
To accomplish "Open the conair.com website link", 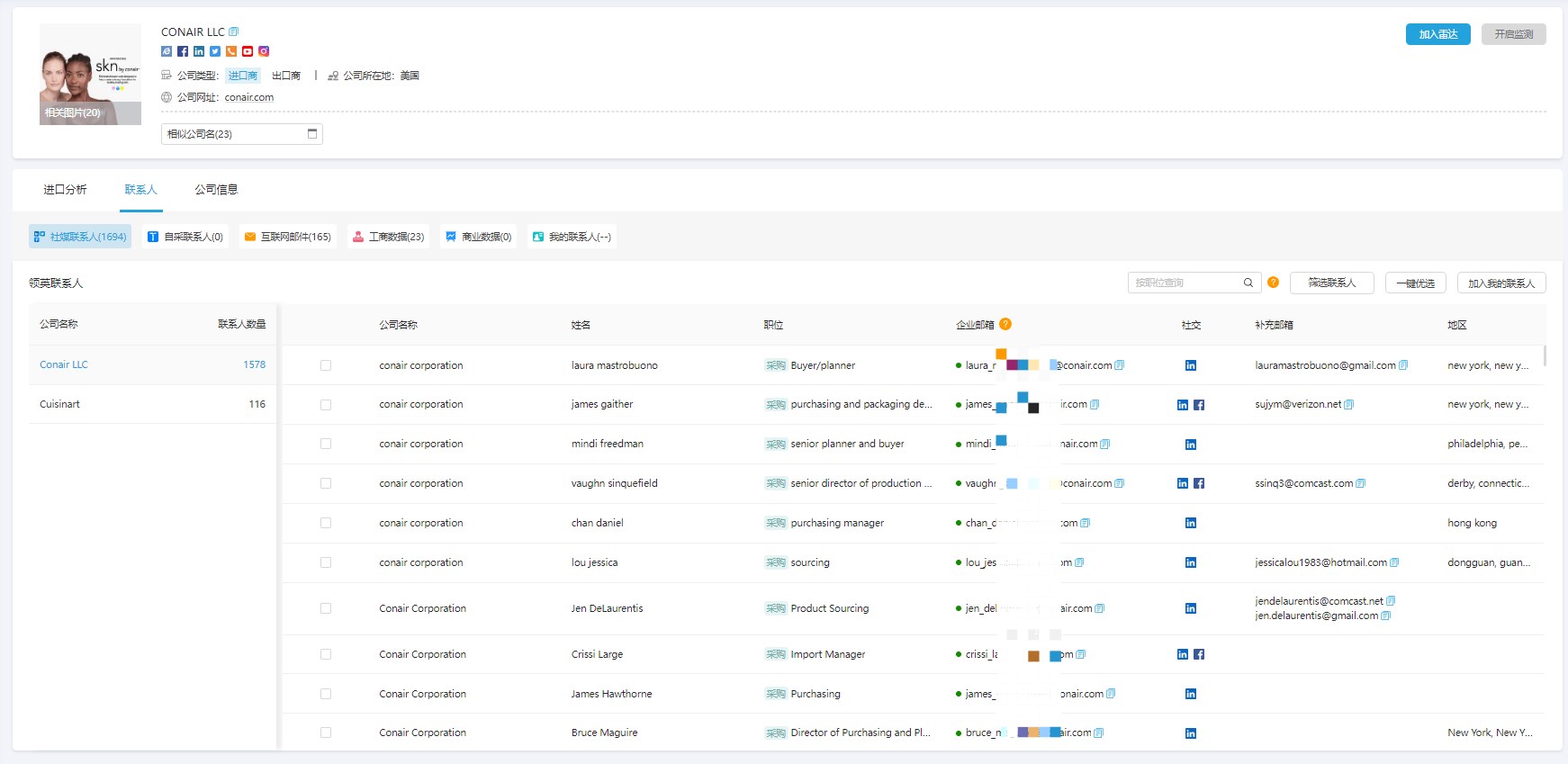I will point(249,97).
